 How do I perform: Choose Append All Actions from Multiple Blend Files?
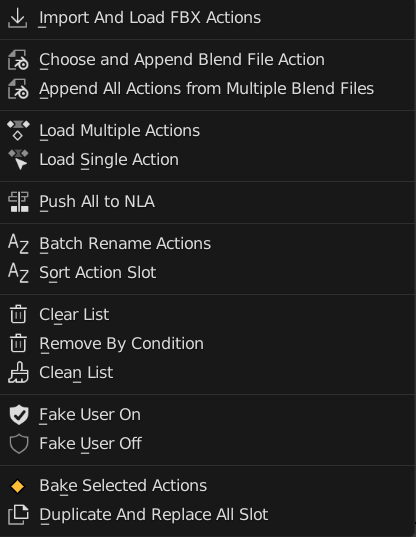pos(207,89)
